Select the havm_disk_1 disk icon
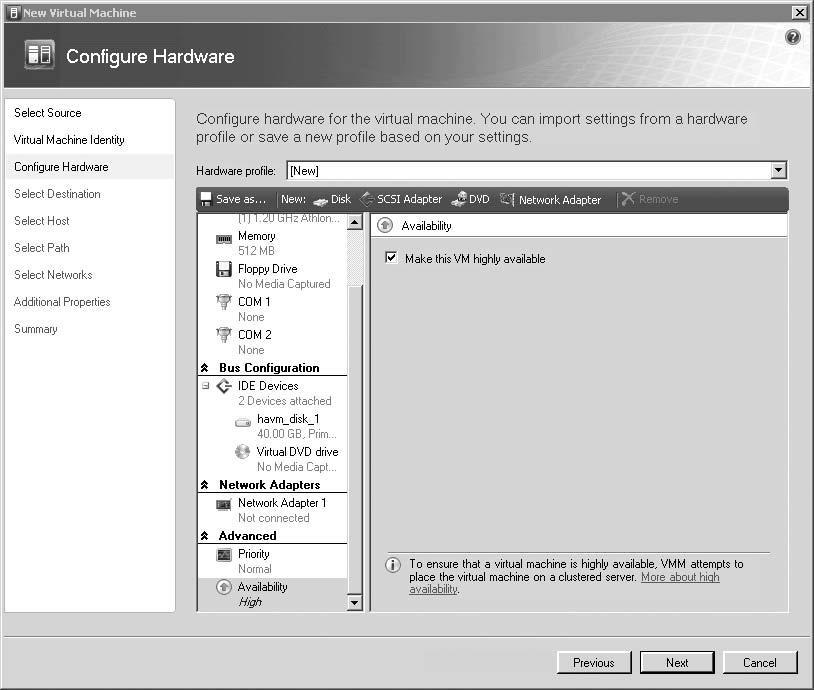The image size is (814, 690). click(x=242, y=422)
